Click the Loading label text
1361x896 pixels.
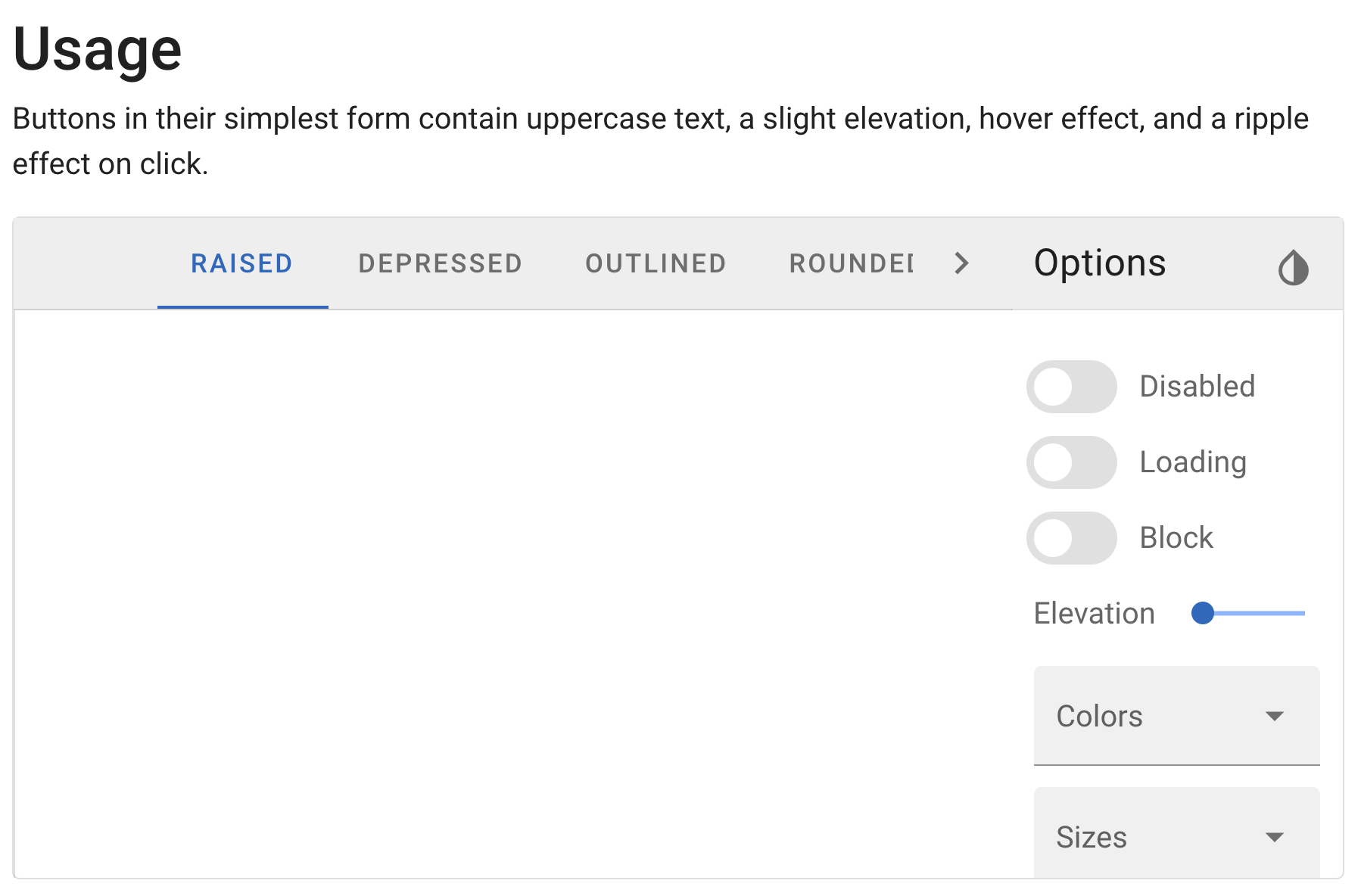click(x=1193, y=462)
